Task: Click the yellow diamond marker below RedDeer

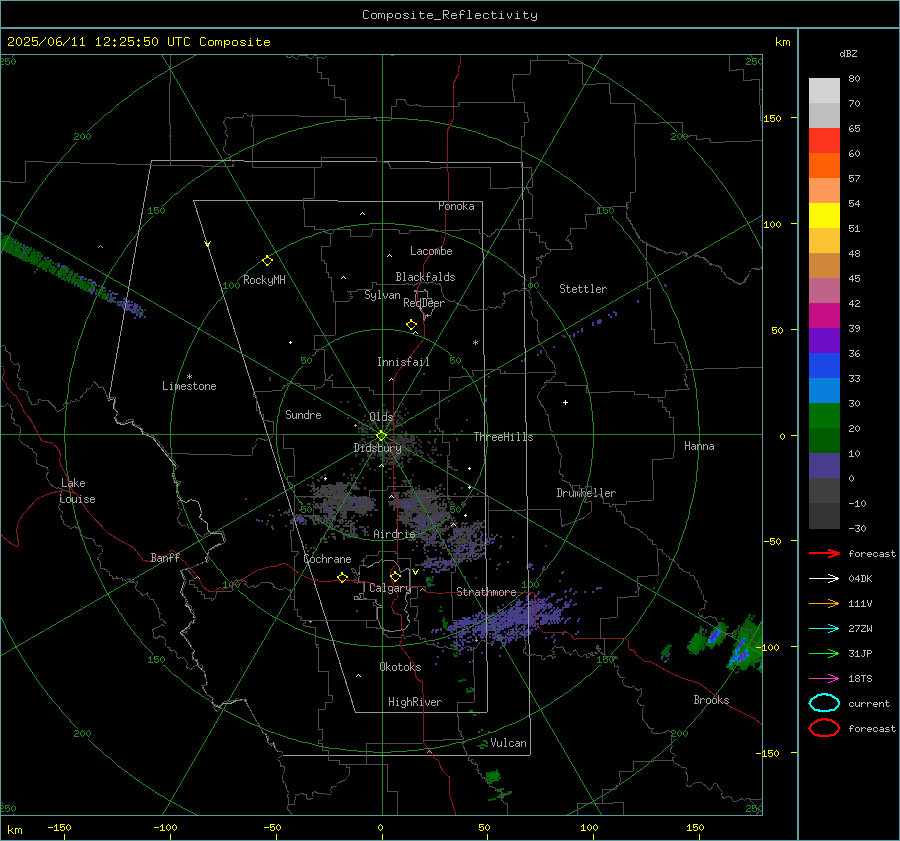Action: pyautogui.click(x=412, y=325)
